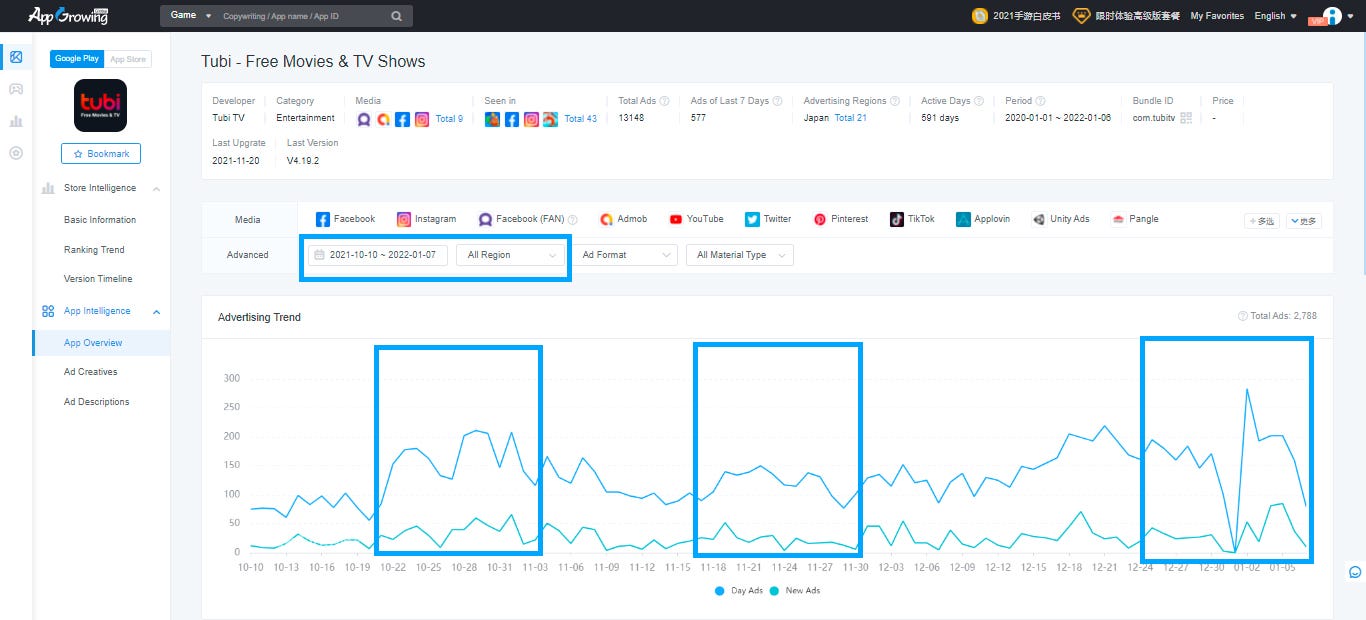1366x620 pixels.
Task: Click the Bookmark button
Action: [x=101, y=154]
